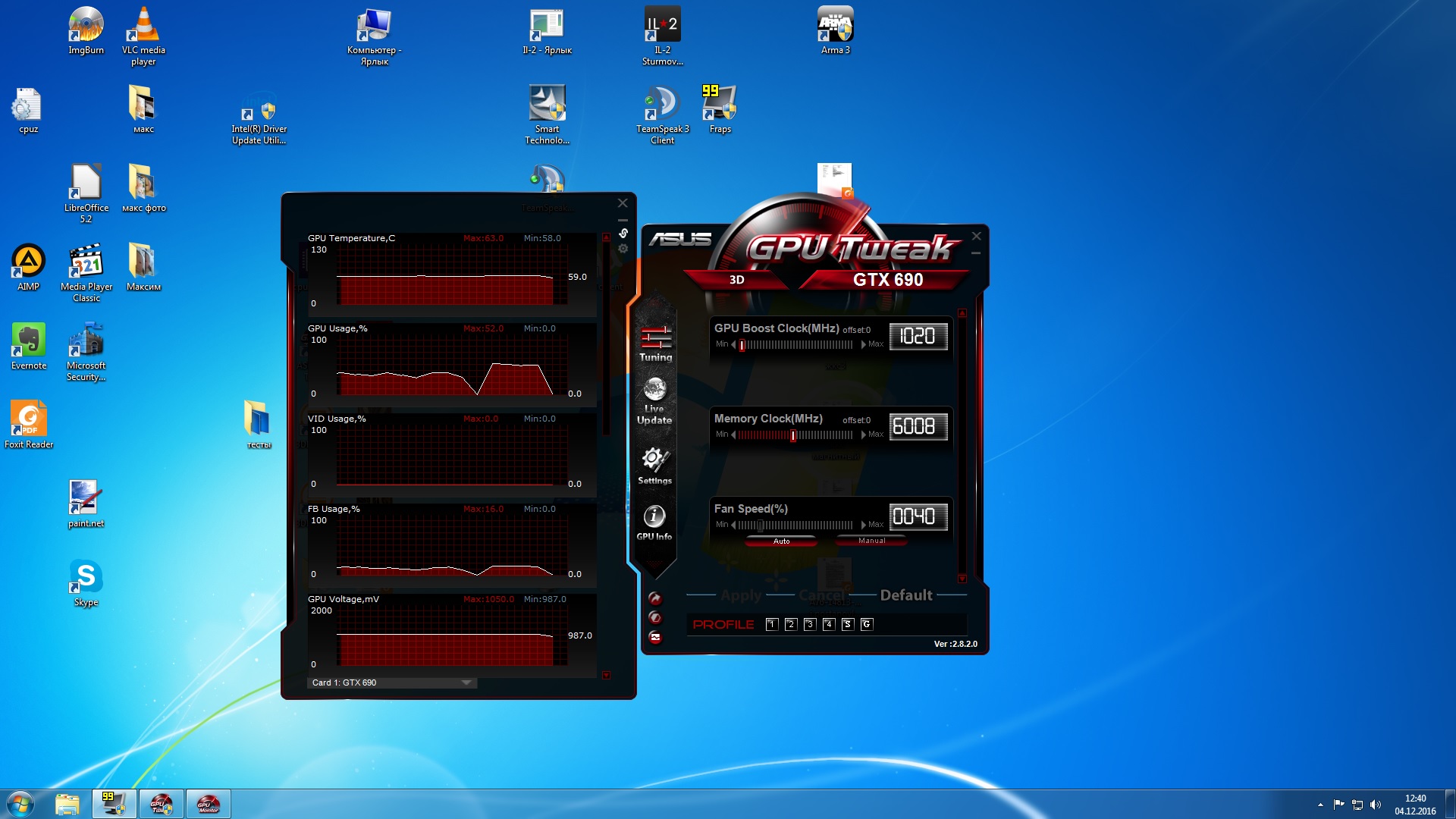Open GPU Info in GPU Tweak sidebar
Image resolution: width=1456 pixels, height=819 pixels.
pos(654,522)
